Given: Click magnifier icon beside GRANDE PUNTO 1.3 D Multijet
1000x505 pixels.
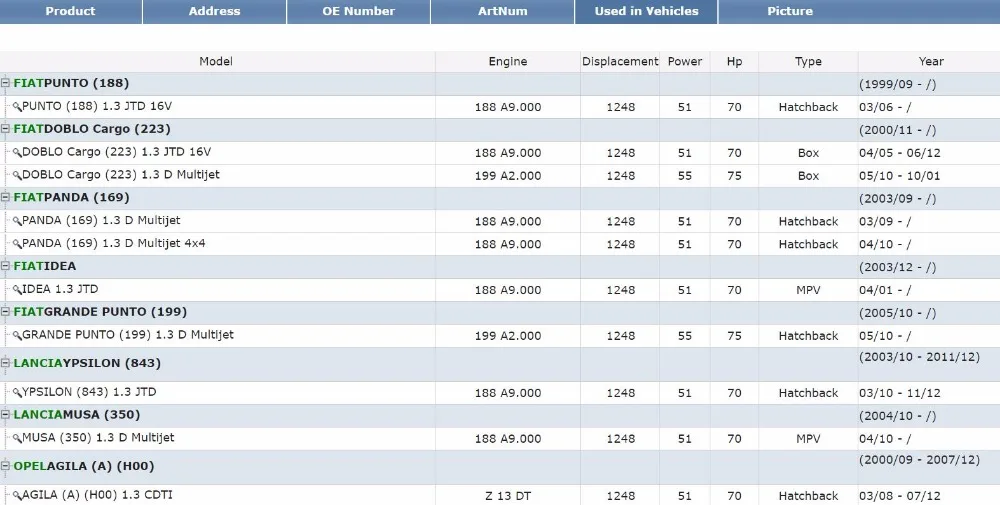Looking at the screenshot, I should pyautogui.click(x=17, y=336).
